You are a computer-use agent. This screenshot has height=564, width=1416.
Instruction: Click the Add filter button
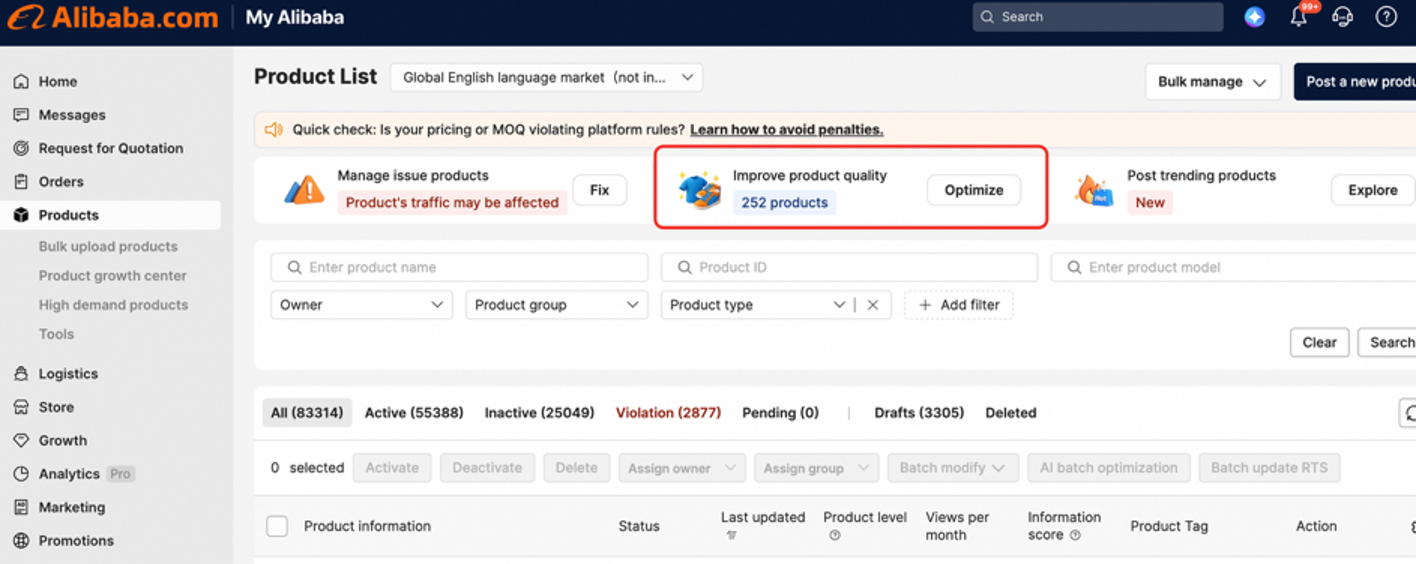959,305
